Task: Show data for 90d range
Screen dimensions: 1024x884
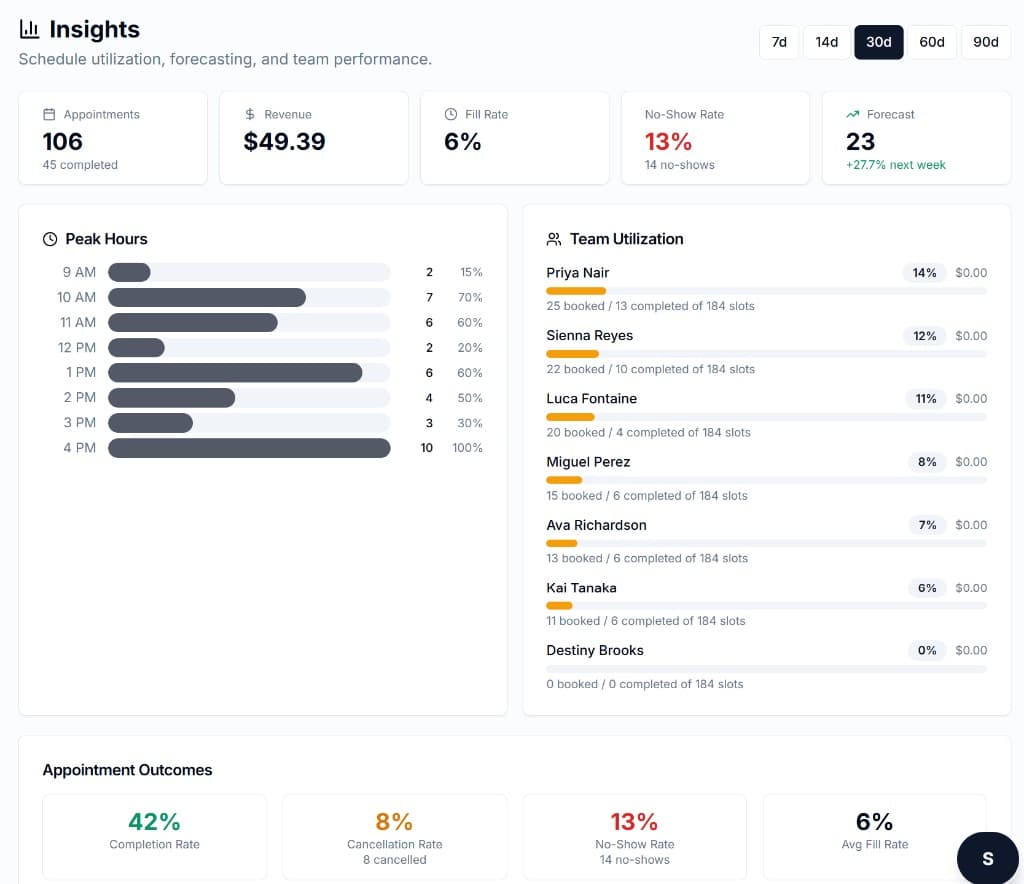Action: point(985,42)
